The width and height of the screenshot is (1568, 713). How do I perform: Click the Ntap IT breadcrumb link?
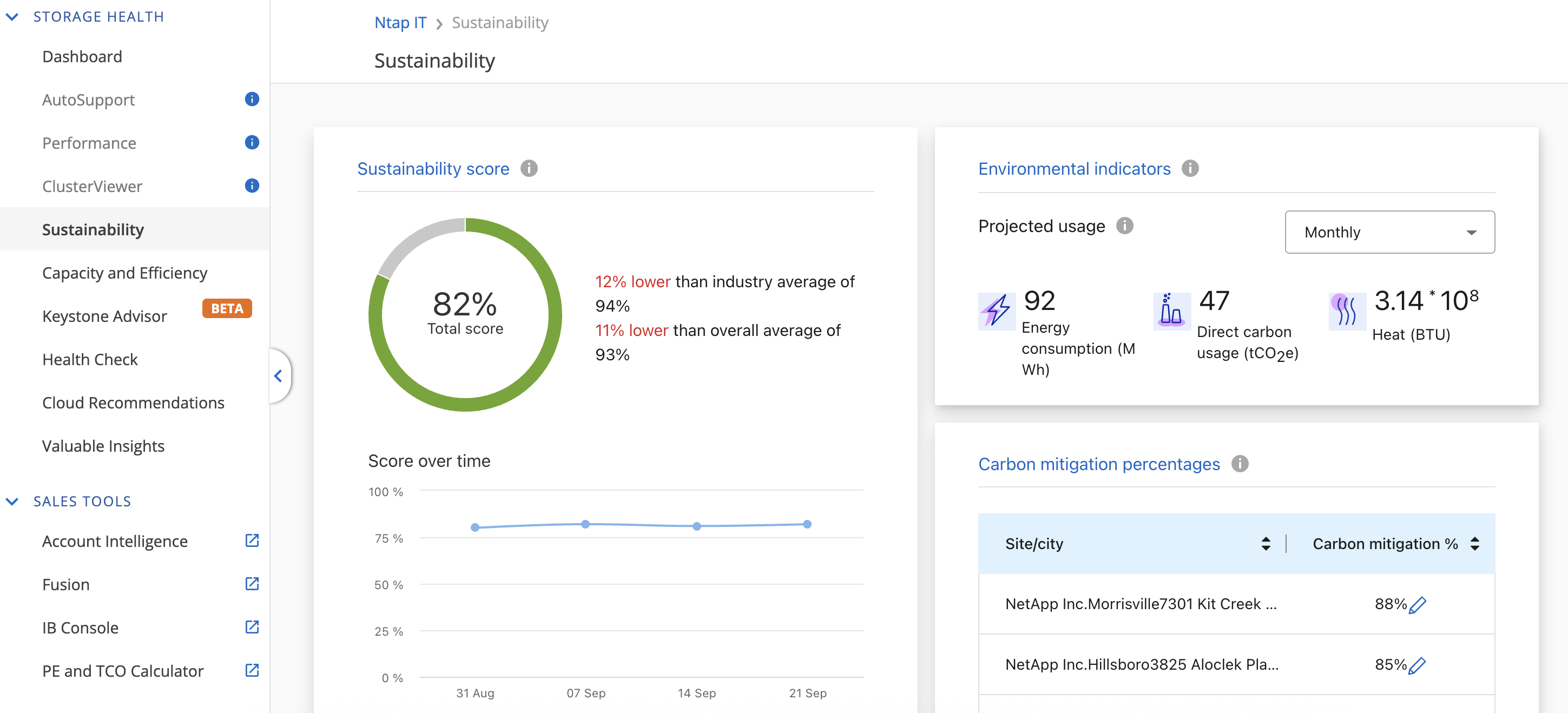click(x=400, y=23)
